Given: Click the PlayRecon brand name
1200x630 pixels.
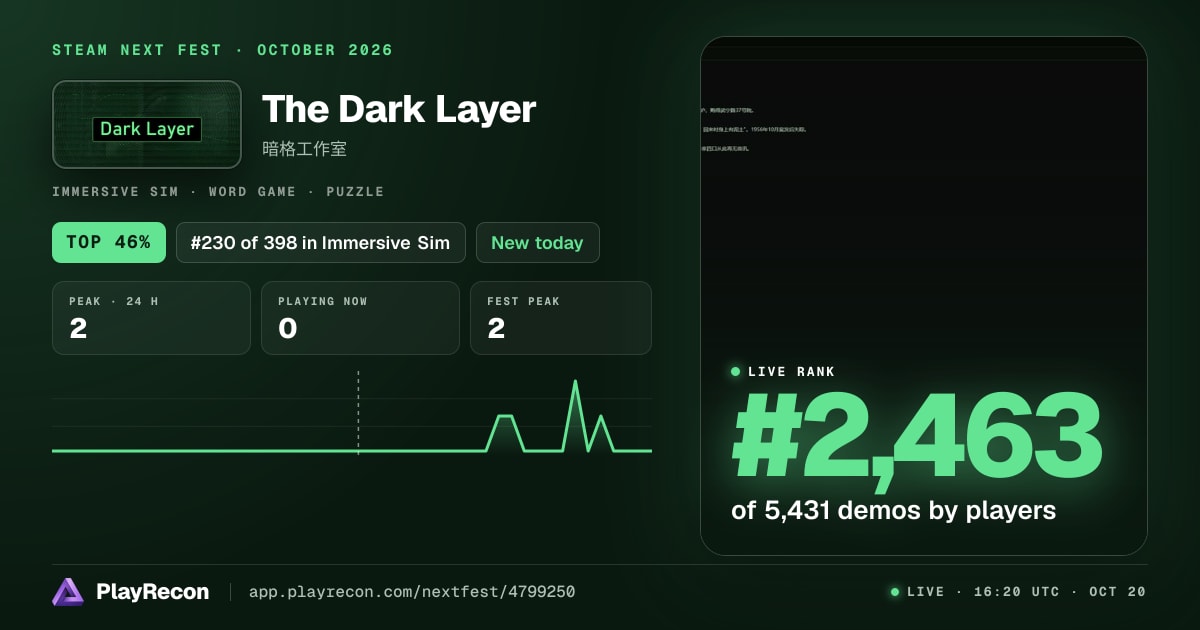Looking at the screenshot, I should coord(152,592).
